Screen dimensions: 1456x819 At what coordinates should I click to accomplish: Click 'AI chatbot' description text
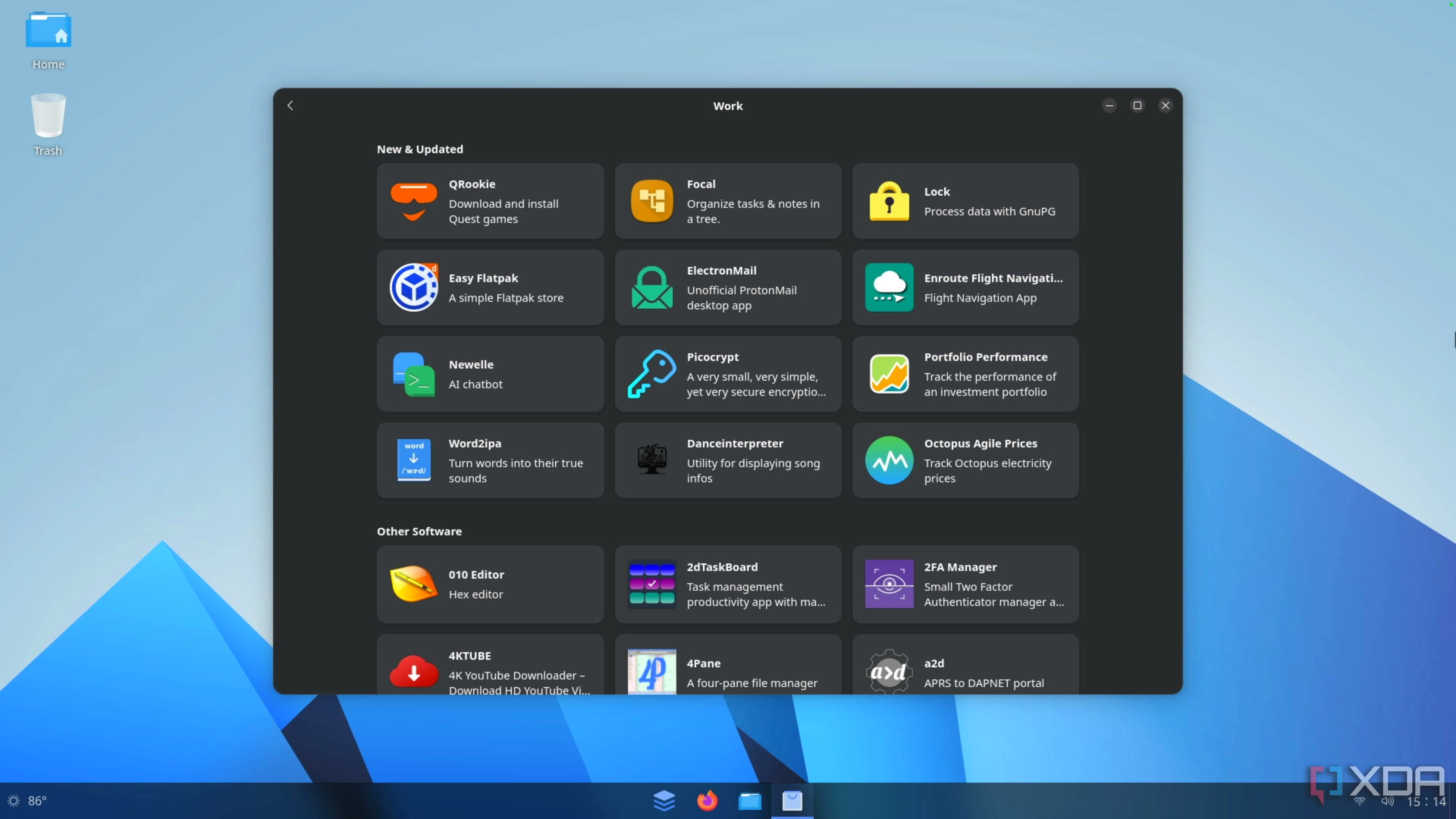coord(475,384)
